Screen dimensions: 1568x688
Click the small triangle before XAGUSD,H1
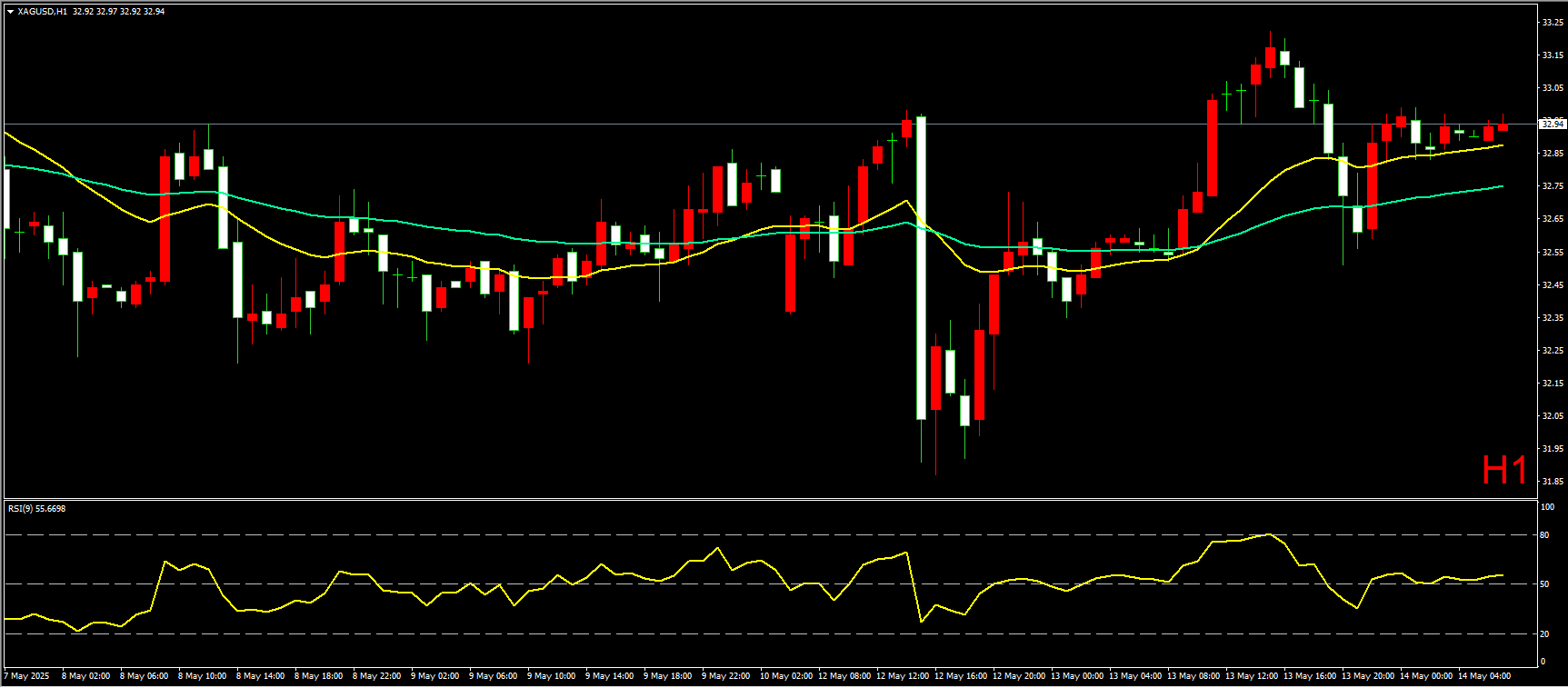(10, 12)
